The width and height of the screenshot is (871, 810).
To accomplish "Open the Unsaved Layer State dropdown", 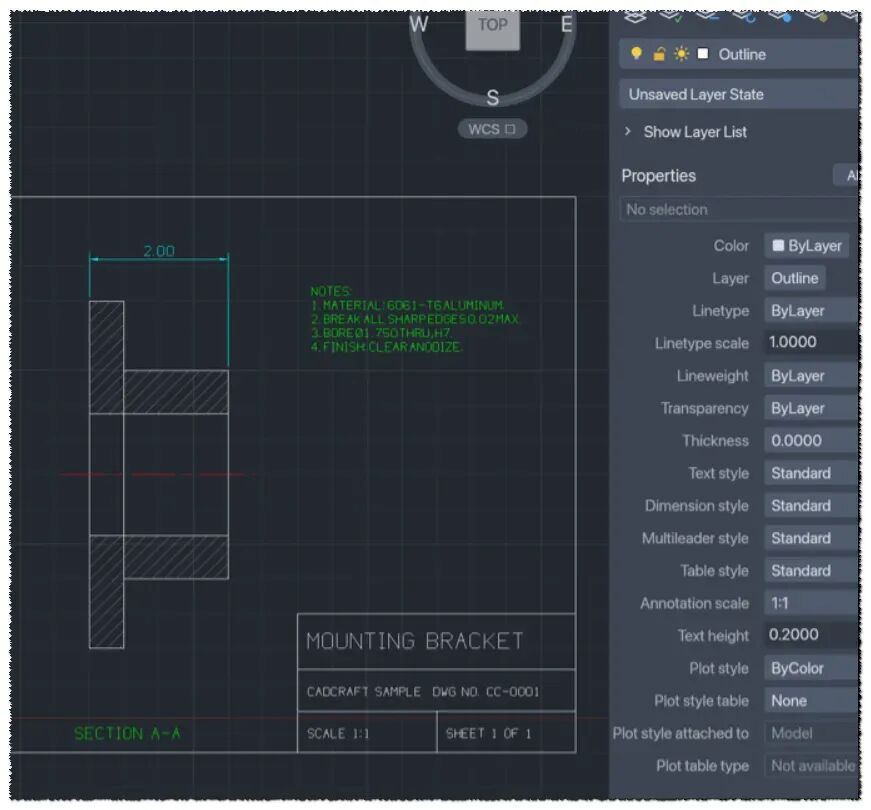I will point(739,94).
